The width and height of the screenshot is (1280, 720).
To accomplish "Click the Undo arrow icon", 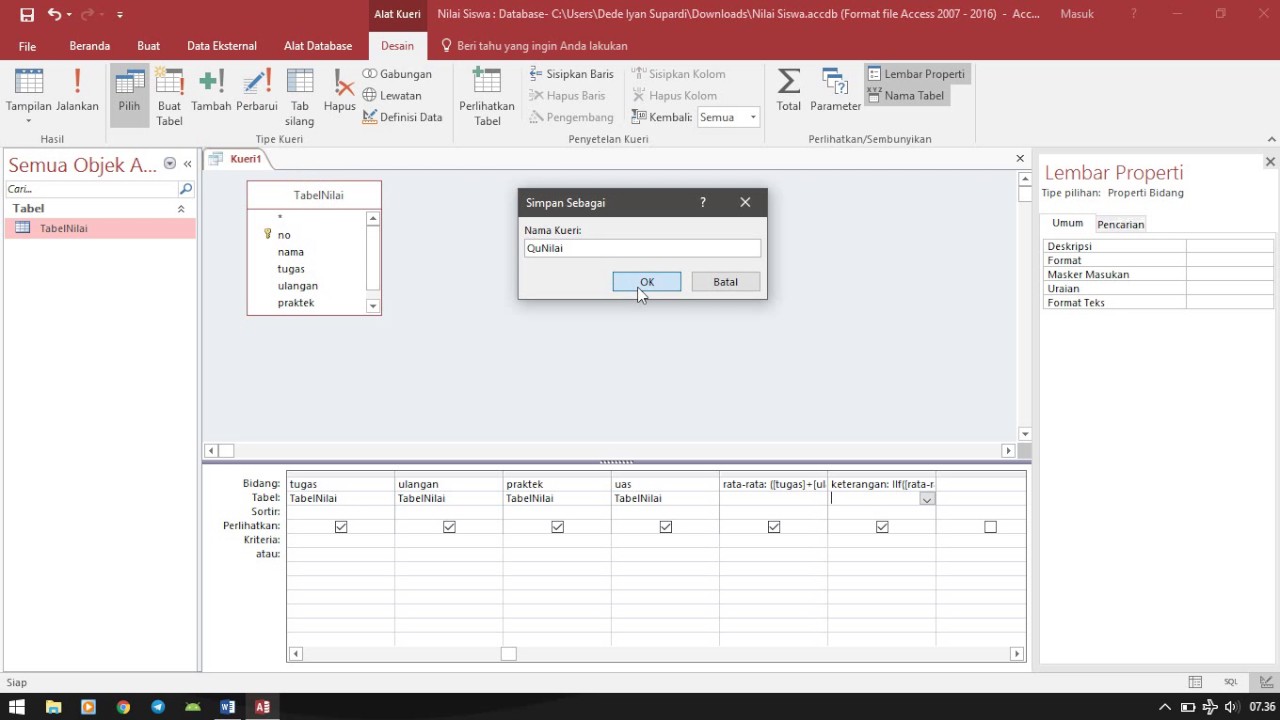I will 54,15.
